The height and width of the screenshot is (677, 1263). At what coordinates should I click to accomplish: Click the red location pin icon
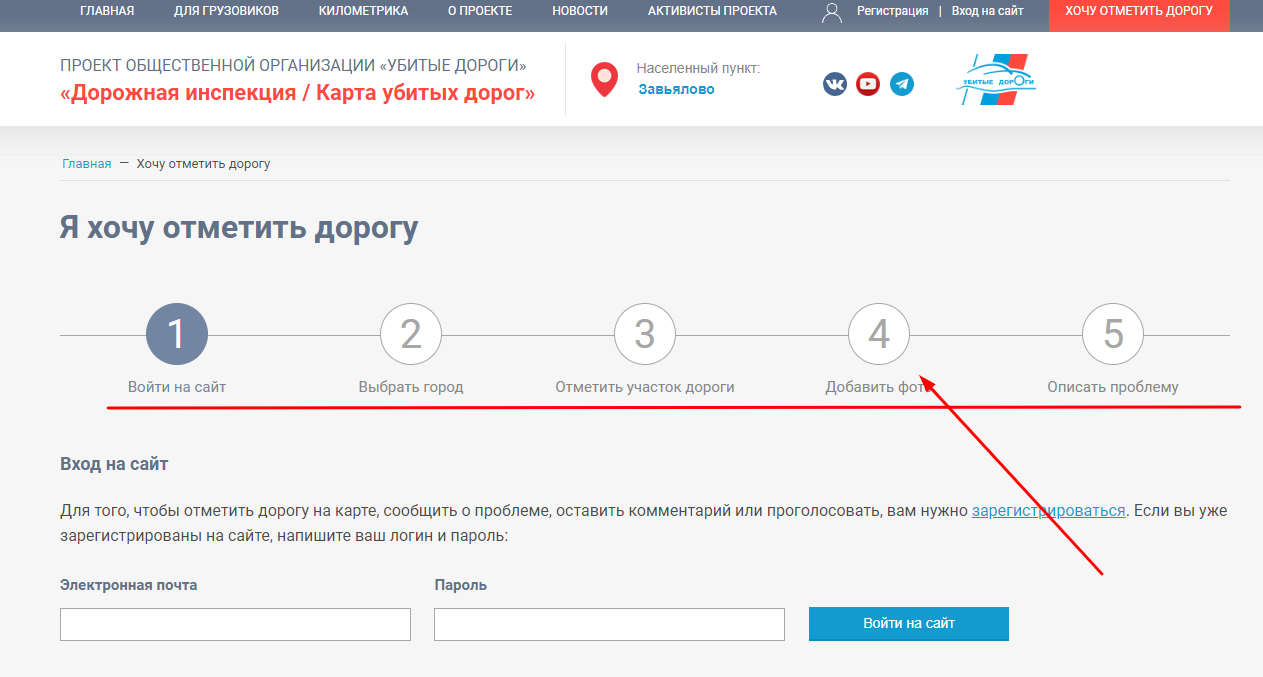click(604, 80)
